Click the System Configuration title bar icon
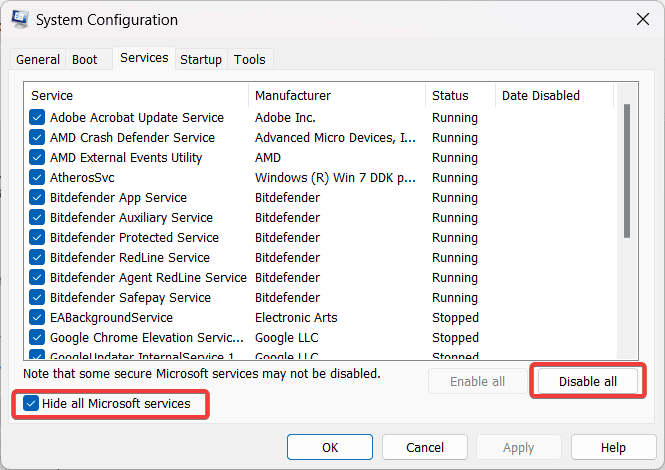The height and width of the screenshot is (470, 665). click(20, 20)
